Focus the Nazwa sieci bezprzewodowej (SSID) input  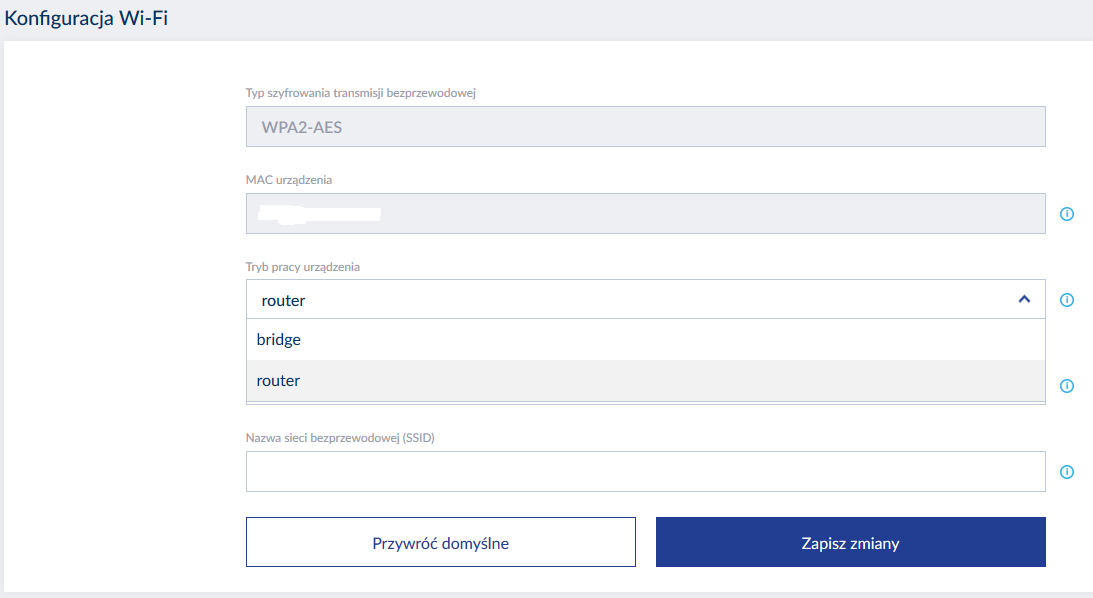click(645, 472)
